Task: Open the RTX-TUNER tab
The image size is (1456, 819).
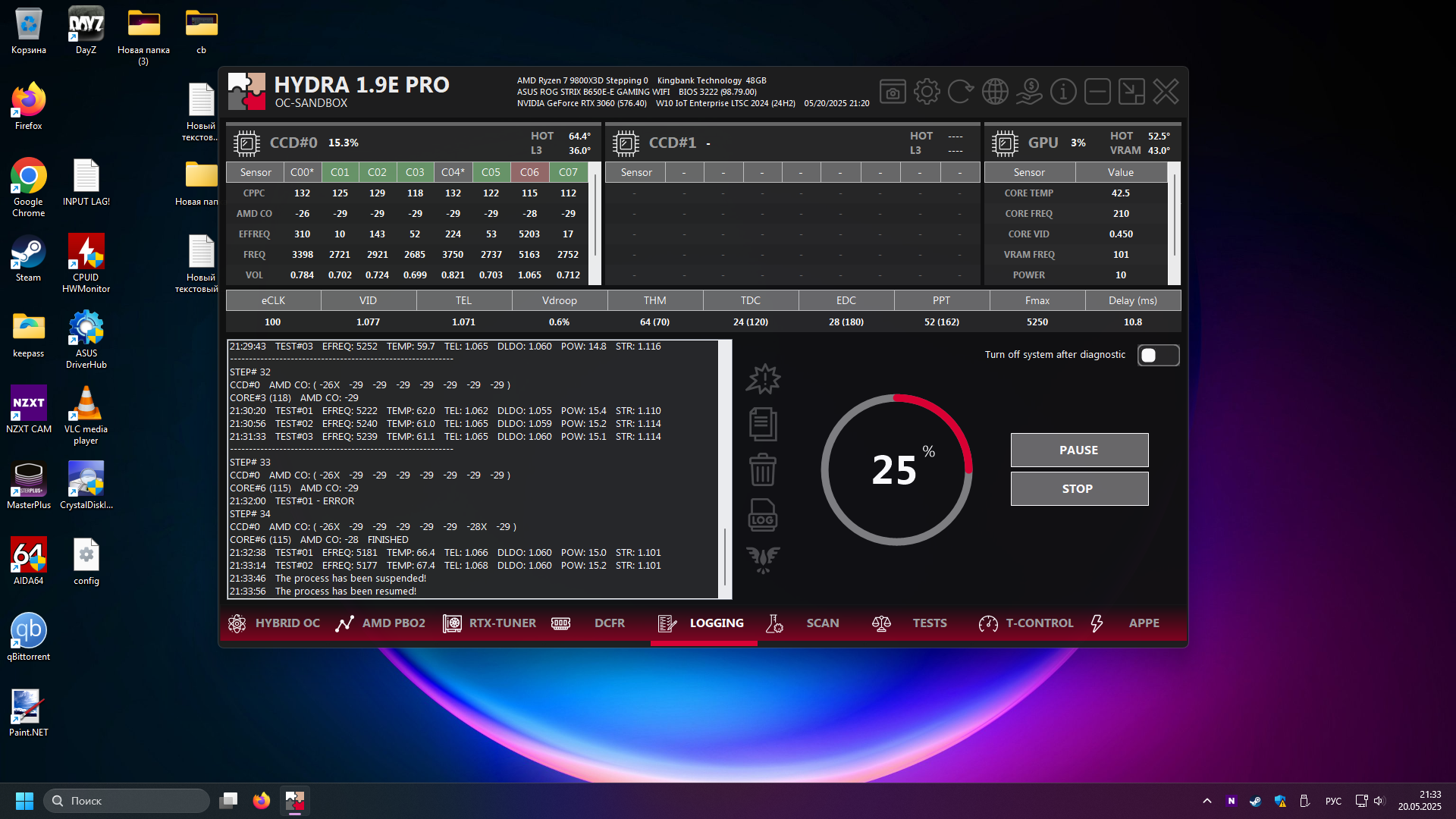Action: 489,623
